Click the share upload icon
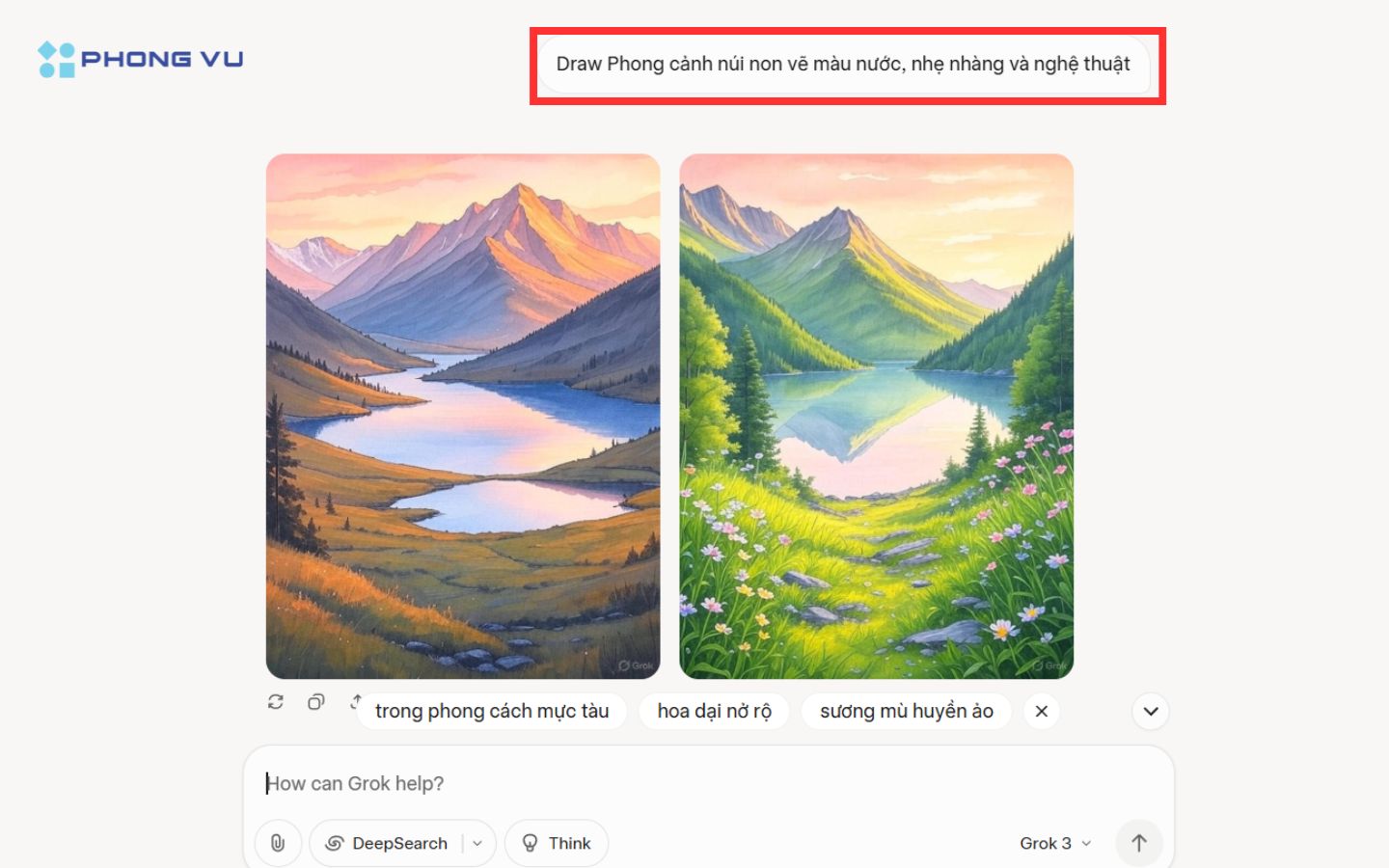 click(x=356, y=701)
